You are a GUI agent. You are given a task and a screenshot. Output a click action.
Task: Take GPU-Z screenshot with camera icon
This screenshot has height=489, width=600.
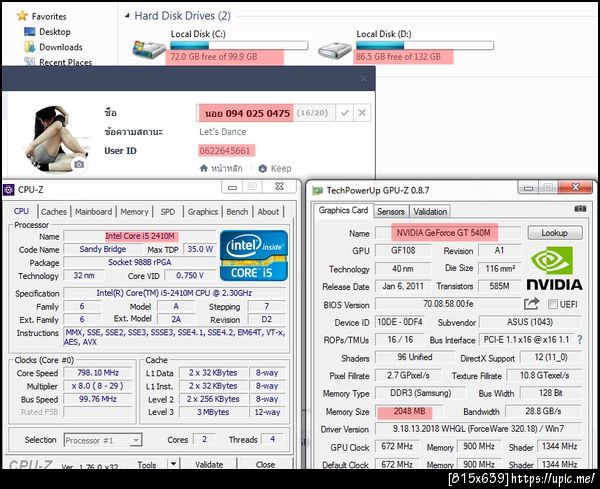(580, 209)
